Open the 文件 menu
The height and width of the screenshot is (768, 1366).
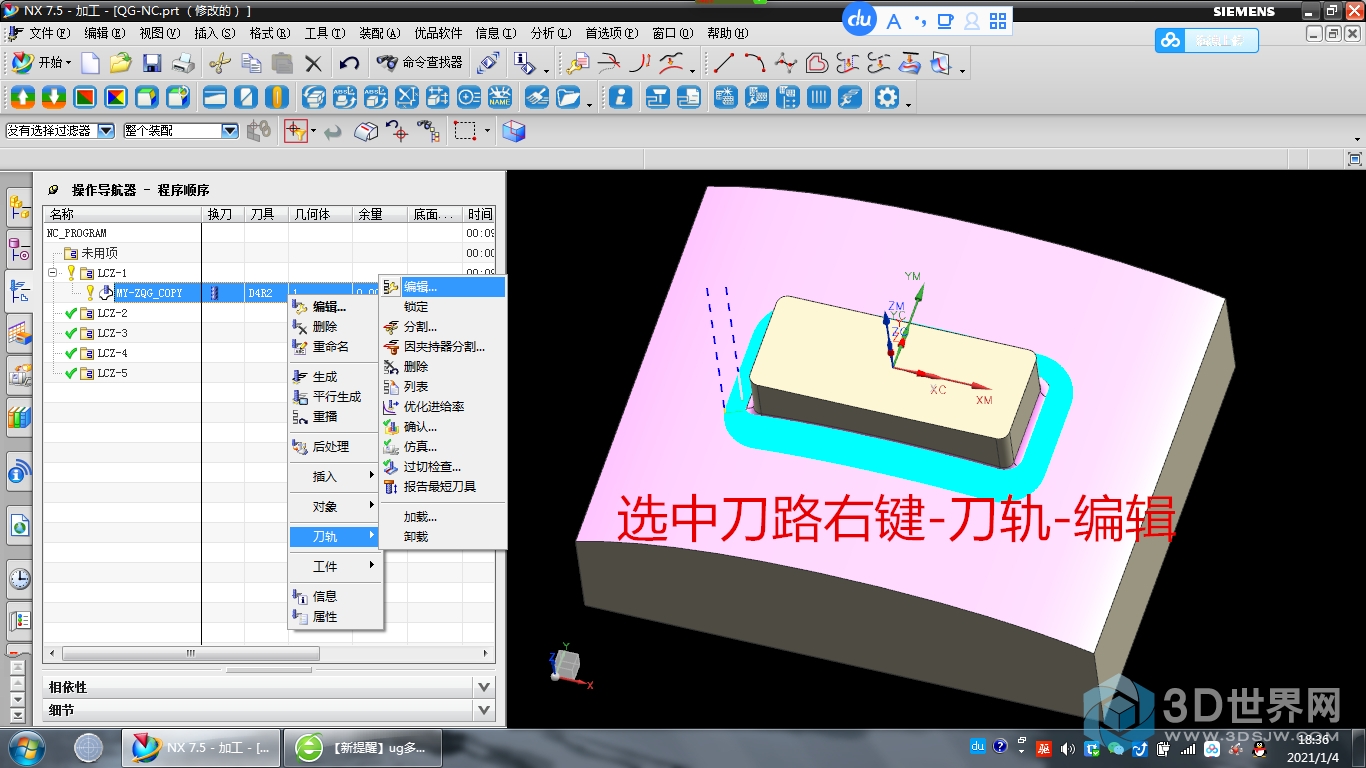pos(48,33)
